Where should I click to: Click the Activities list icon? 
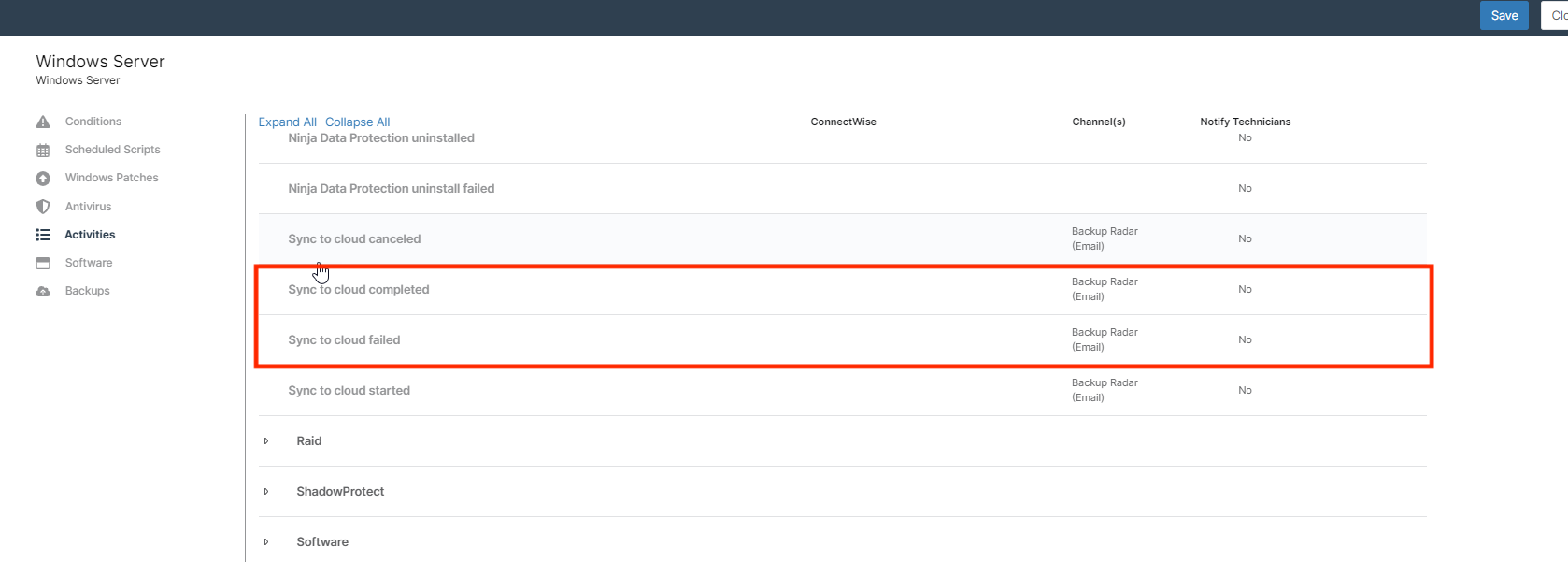click(x=43, y=235)
